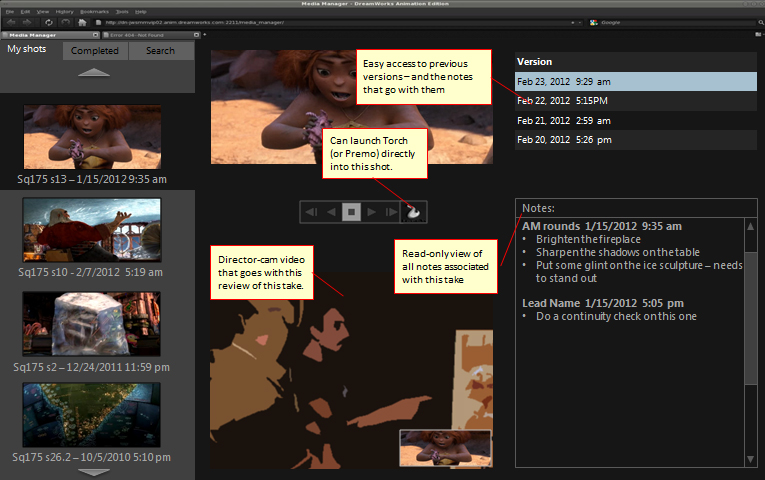Viewport: 765px width, 480px height.
Task: Open the File menu
Action: click(x=10, y=12)
